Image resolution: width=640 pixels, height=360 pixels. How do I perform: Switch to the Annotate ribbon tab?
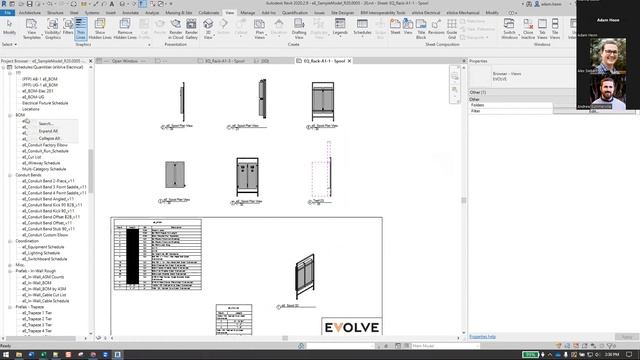(x=131, y=13)
